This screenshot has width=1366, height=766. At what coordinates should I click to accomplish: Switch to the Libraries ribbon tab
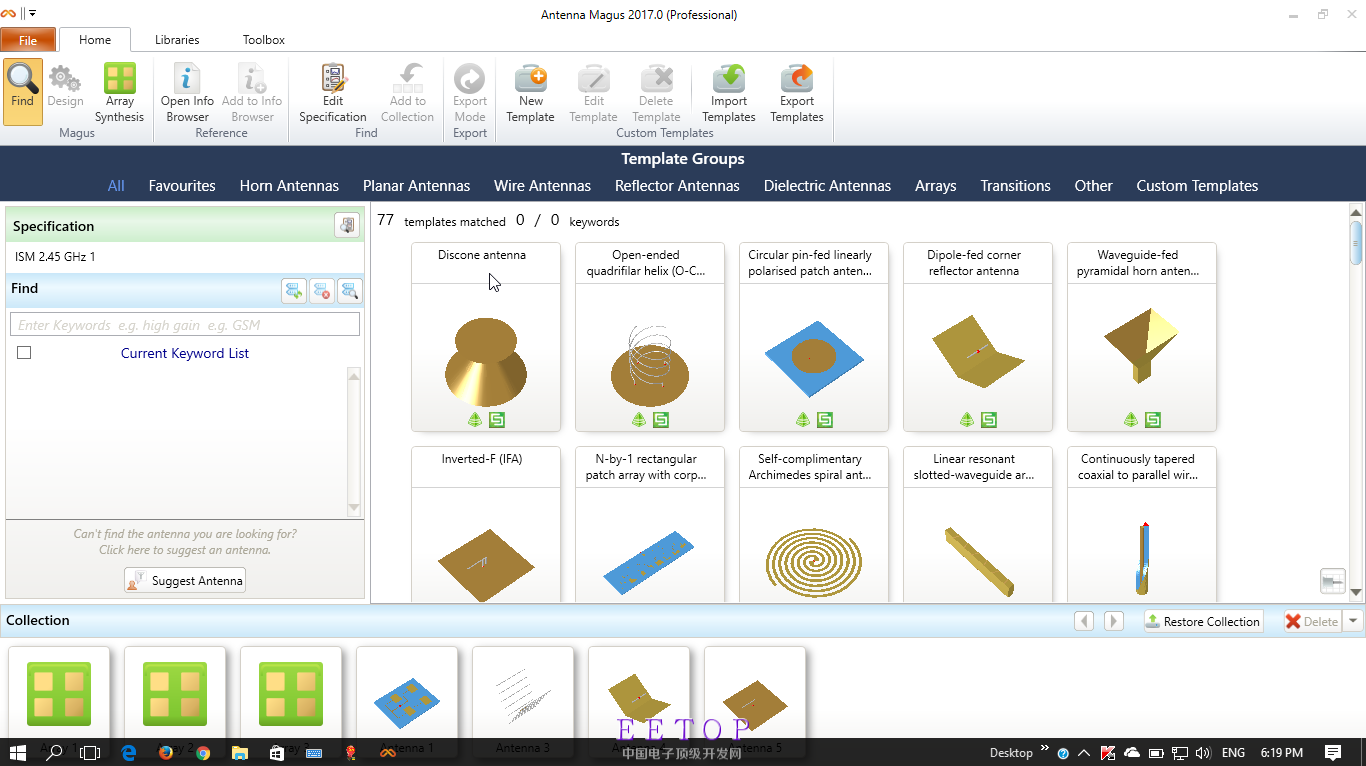[x=177, y=40]
